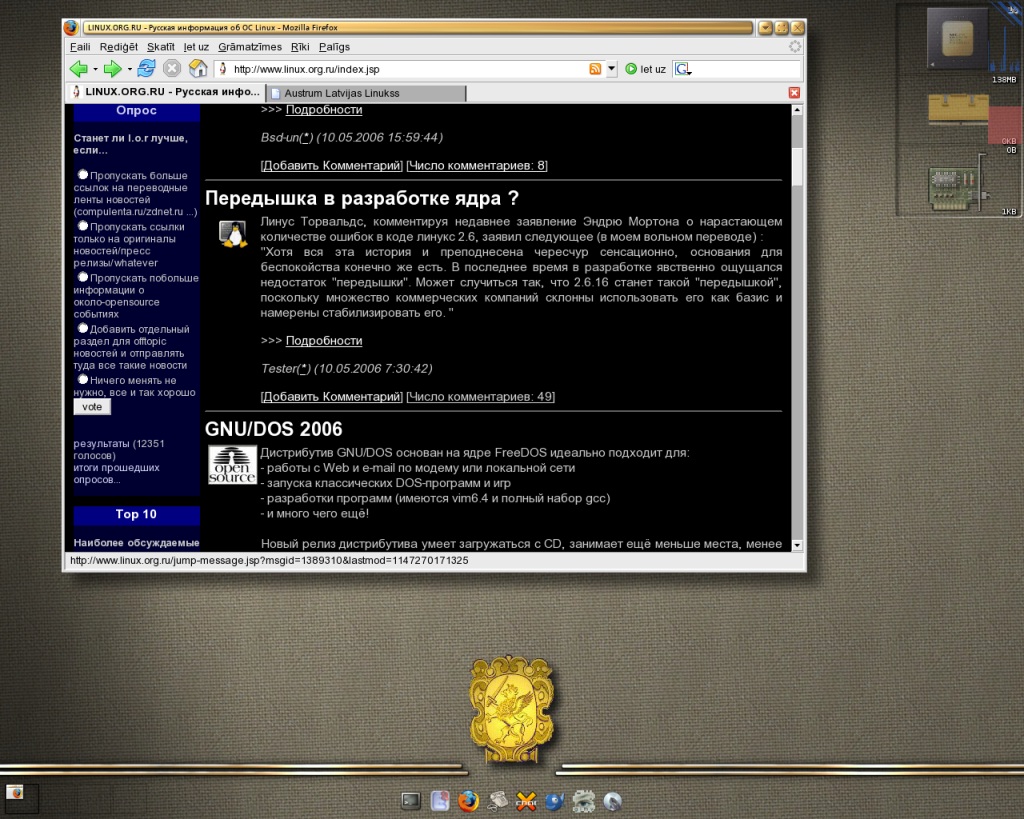Viewport: 1024px width, 819px height.
Task: Launch the eye image viewer in dock
Action: pos(583,801)
